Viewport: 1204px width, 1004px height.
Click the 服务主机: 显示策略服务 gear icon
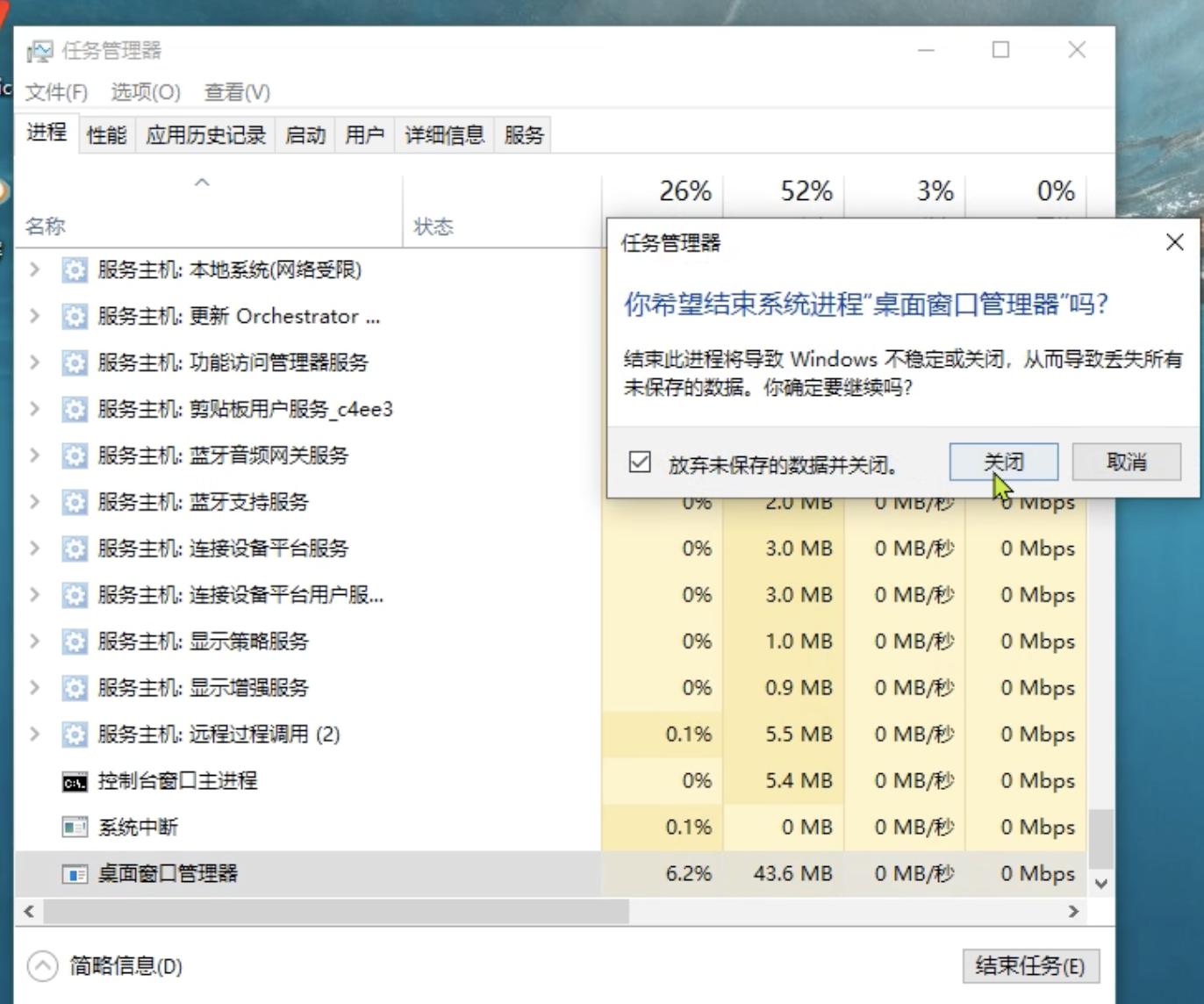point(75,642)
